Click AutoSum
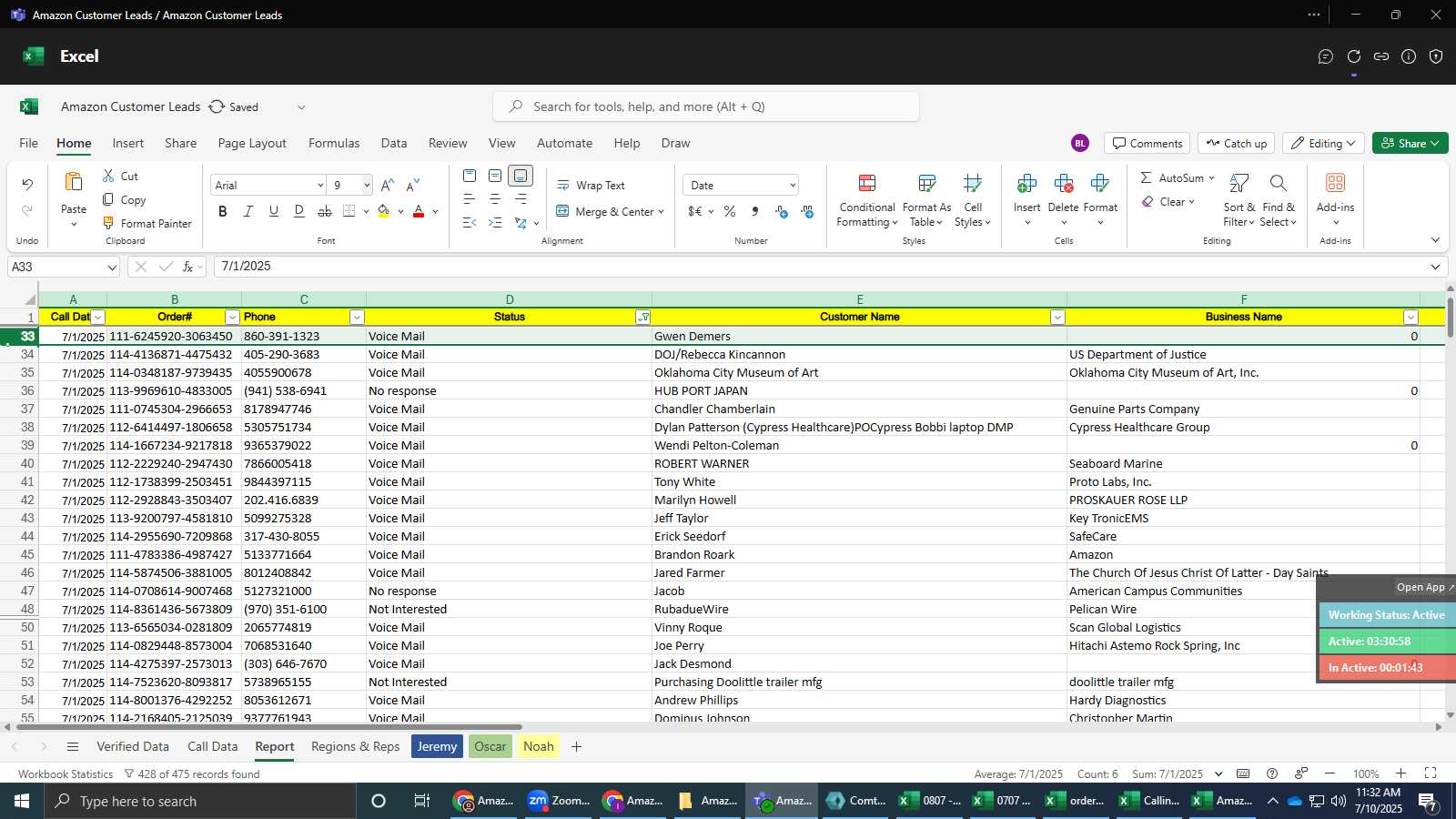The height and width of the screenshot is (819, 1456). coord(1172,177)
